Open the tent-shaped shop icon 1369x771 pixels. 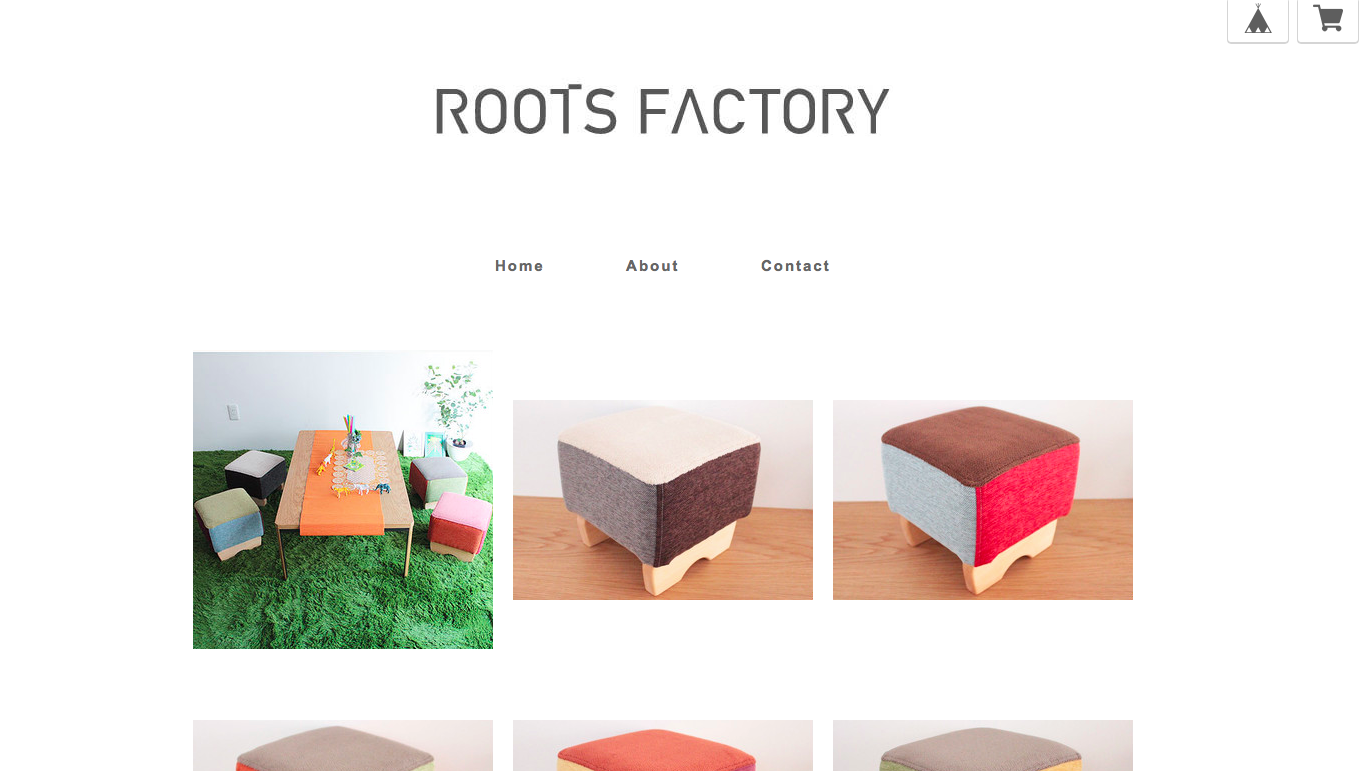tap(1258, 20)
